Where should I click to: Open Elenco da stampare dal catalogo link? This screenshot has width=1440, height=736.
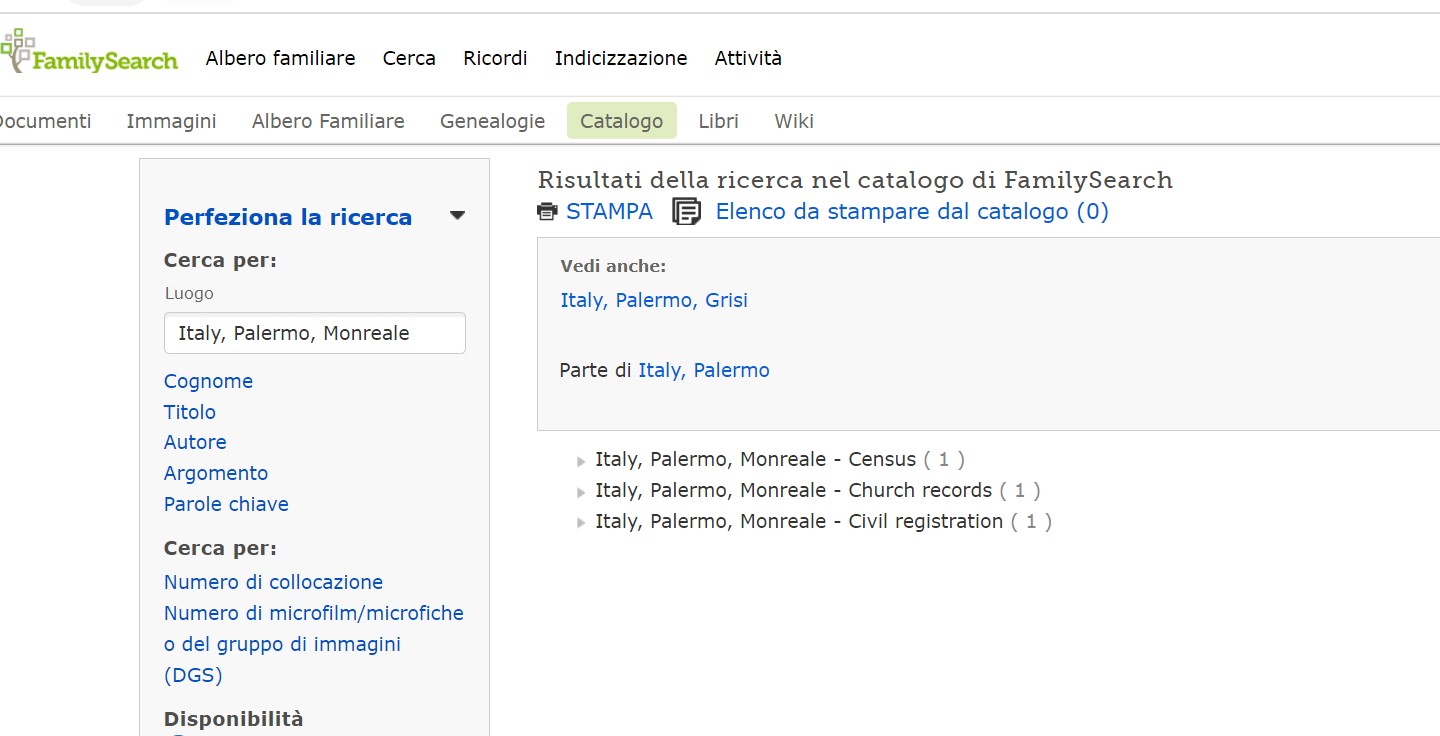click(x=912, y=211)
